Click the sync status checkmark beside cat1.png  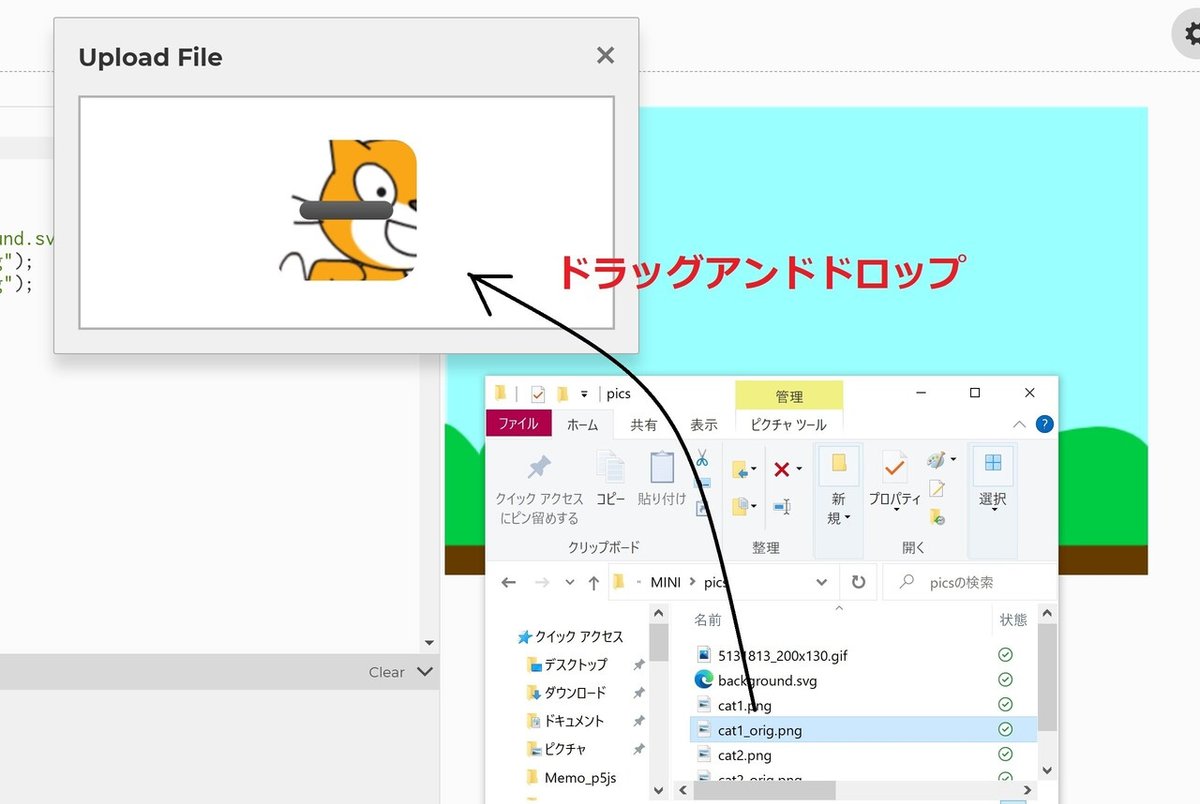point(1004,705)
